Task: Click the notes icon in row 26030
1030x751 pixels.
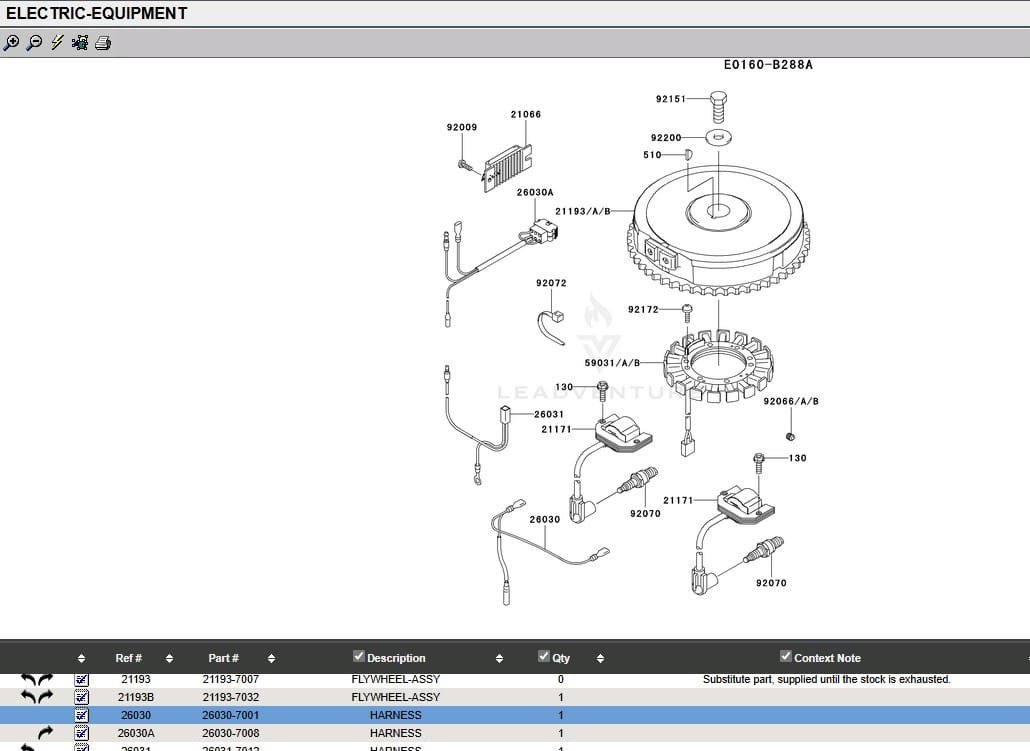Action: click(82, 715)
